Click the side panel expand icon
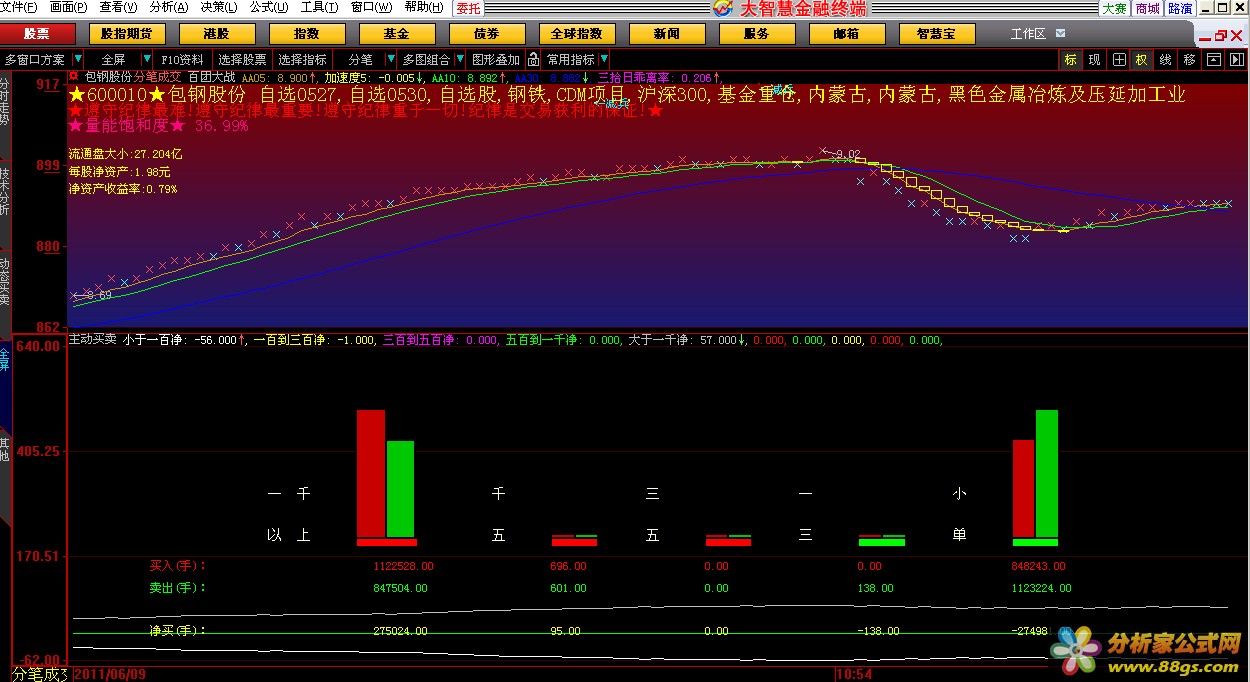Viewport: 1250px width, 682px height. [x=1237, y=60]
